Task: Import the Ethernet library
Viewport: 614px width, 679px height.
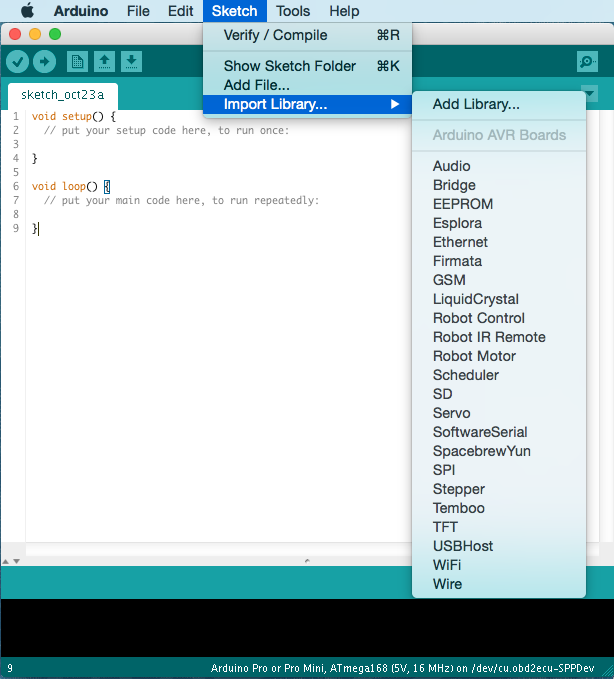Action: pos(499,242)
